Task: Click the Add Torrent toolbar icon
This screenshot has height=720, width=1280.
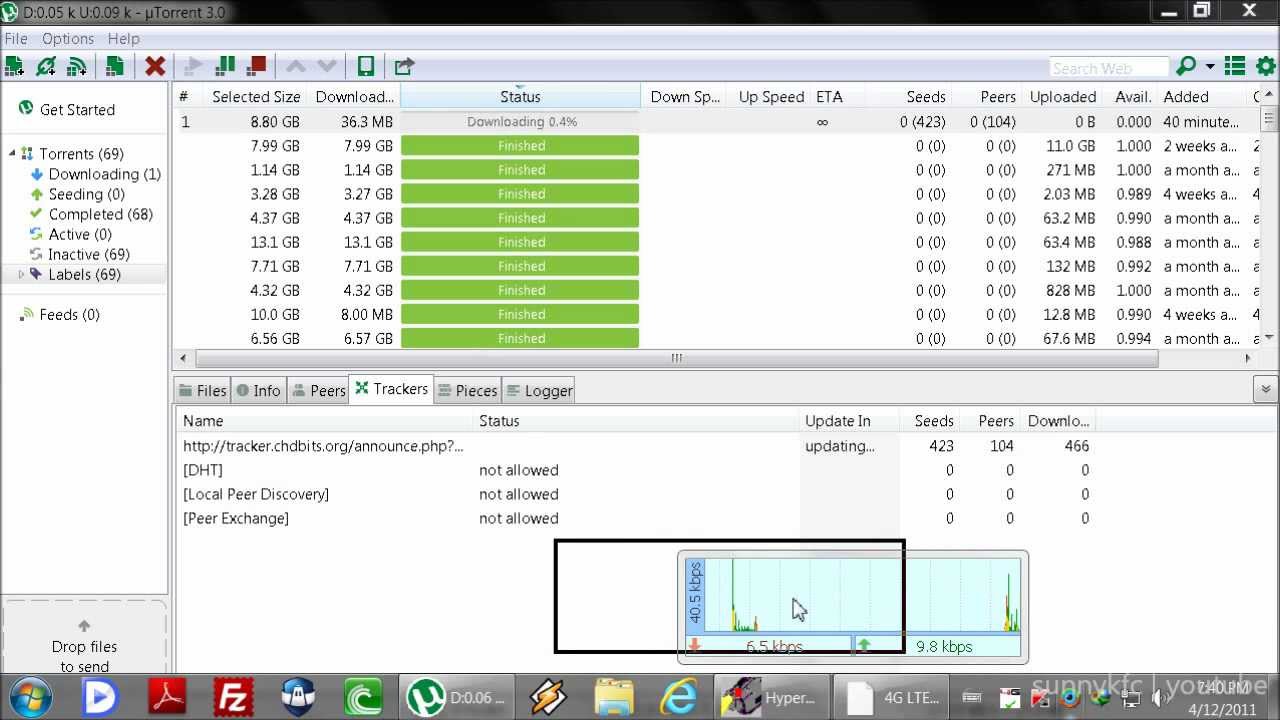Action: [14, 66]
